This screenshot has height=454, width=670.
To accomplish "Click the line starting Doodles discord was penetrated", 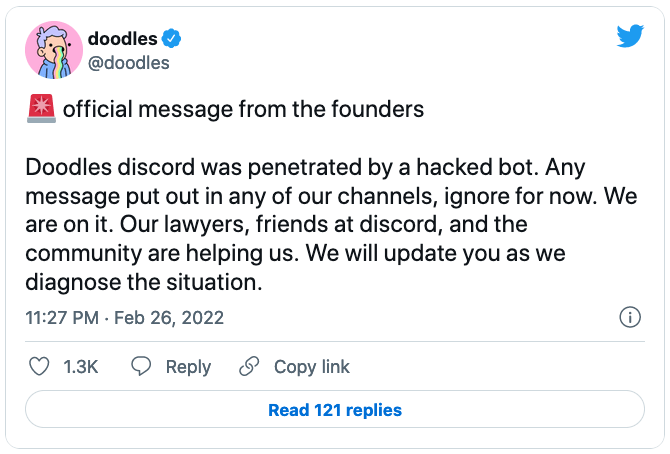I will (x=305, y=167).
